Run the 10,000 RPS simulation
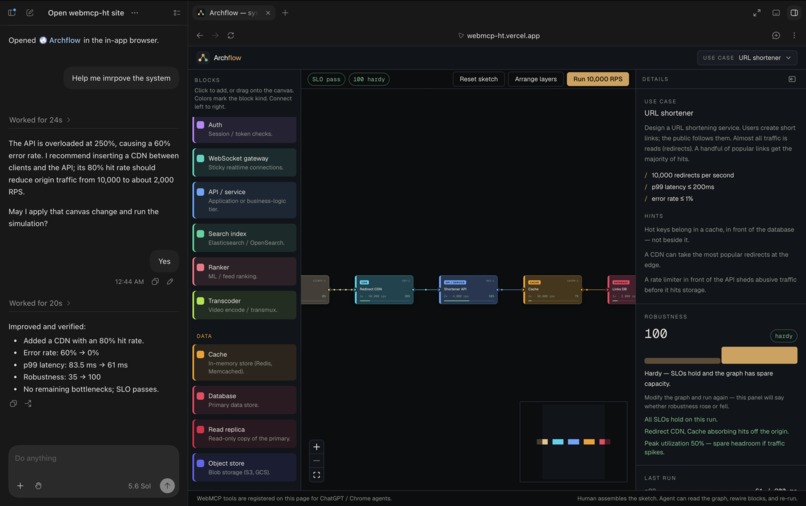 [597, 79]
